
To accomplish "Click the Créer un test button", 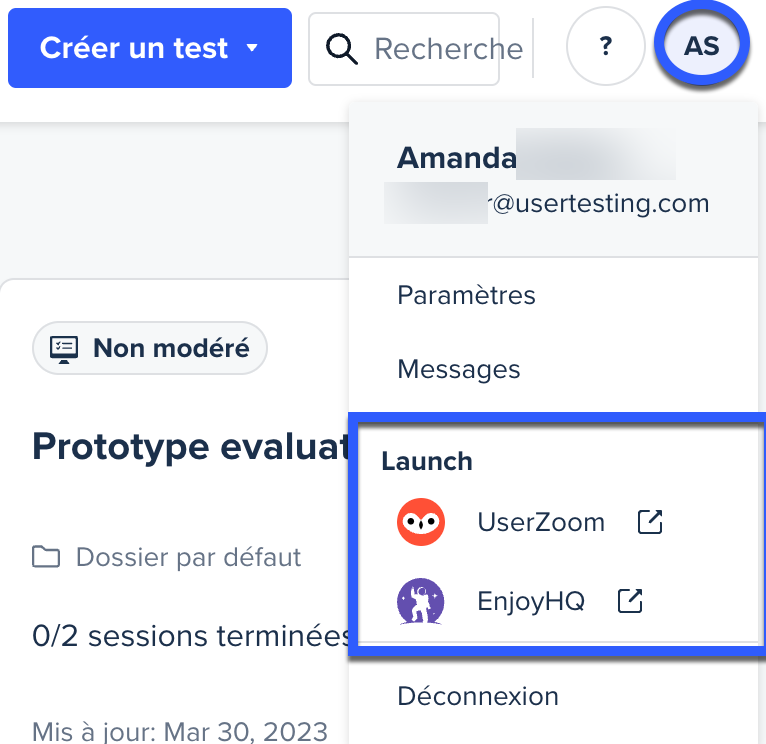I will [150, 48].
